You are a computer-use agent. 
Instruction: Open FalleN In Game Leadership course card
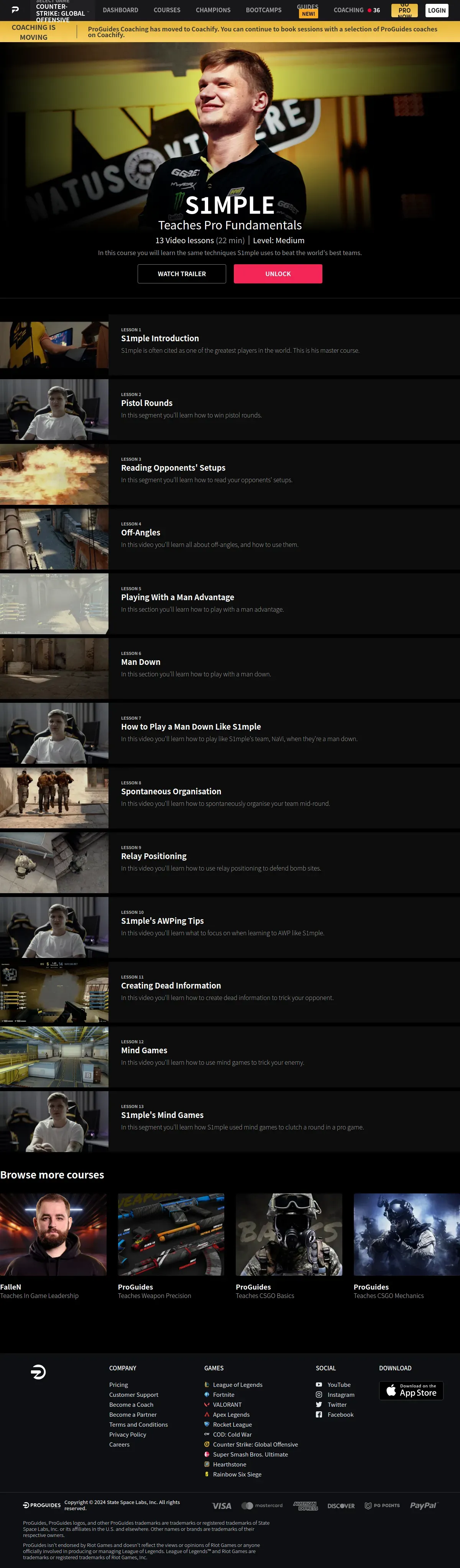click(53, 1247)
